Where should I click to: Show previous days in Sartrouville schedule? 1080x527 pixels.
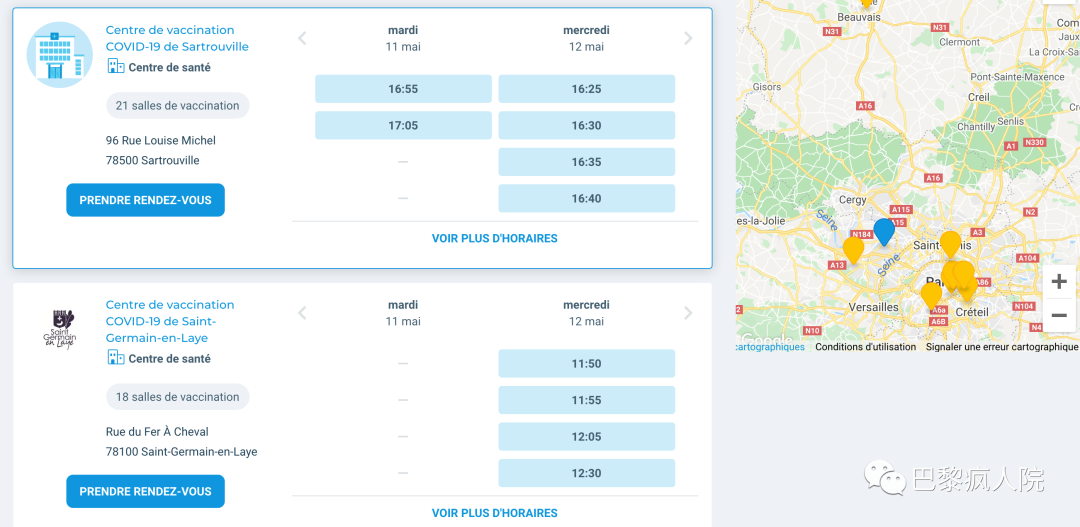pyautogui.click(x=302, y=39)
